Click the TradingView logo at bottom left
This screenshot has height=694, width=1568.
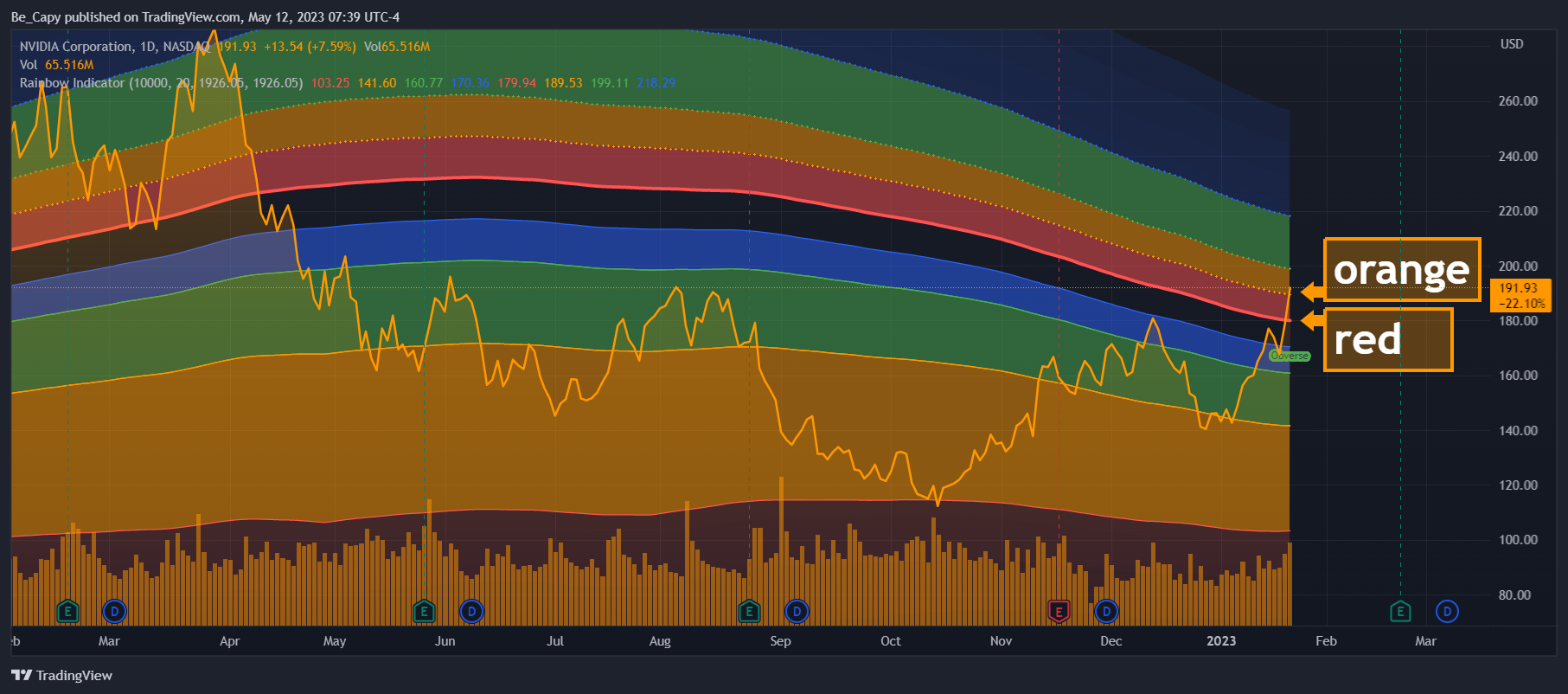pos(62,675)
